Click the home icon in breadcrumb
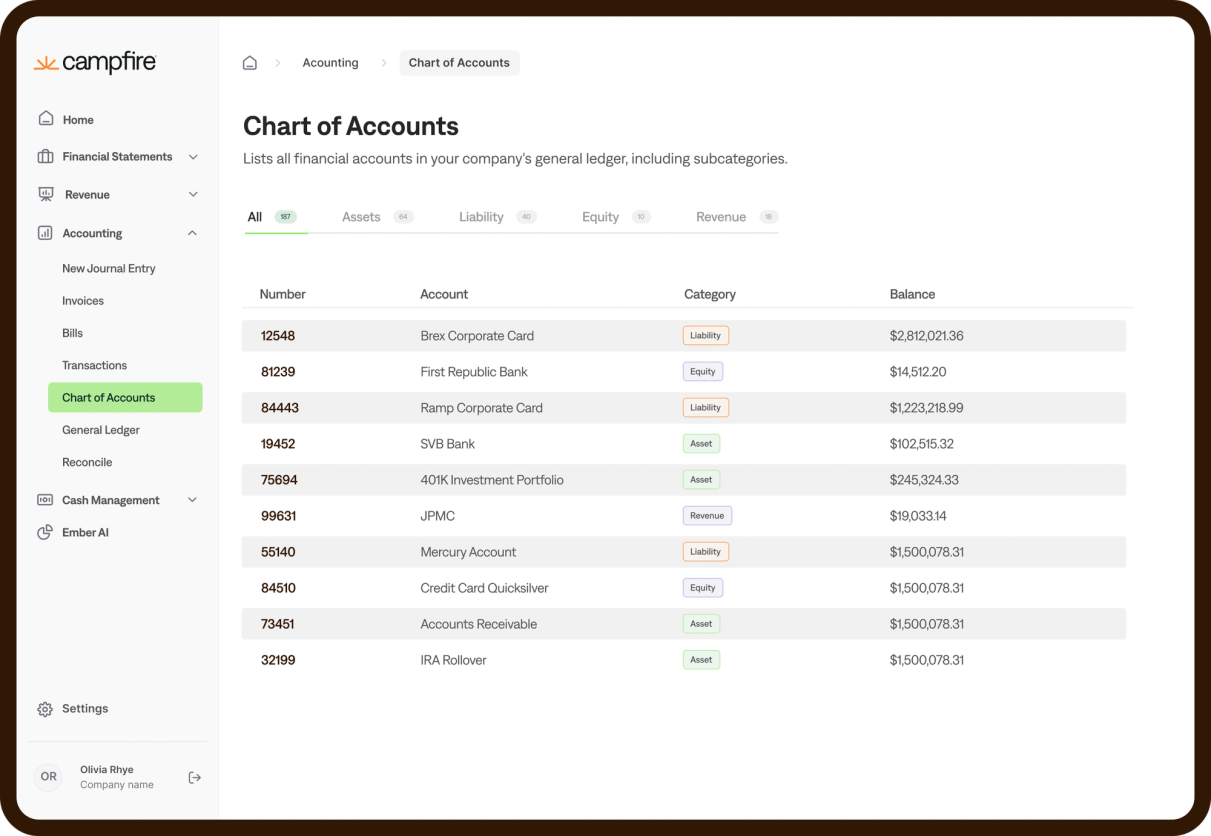 (250, 63)
